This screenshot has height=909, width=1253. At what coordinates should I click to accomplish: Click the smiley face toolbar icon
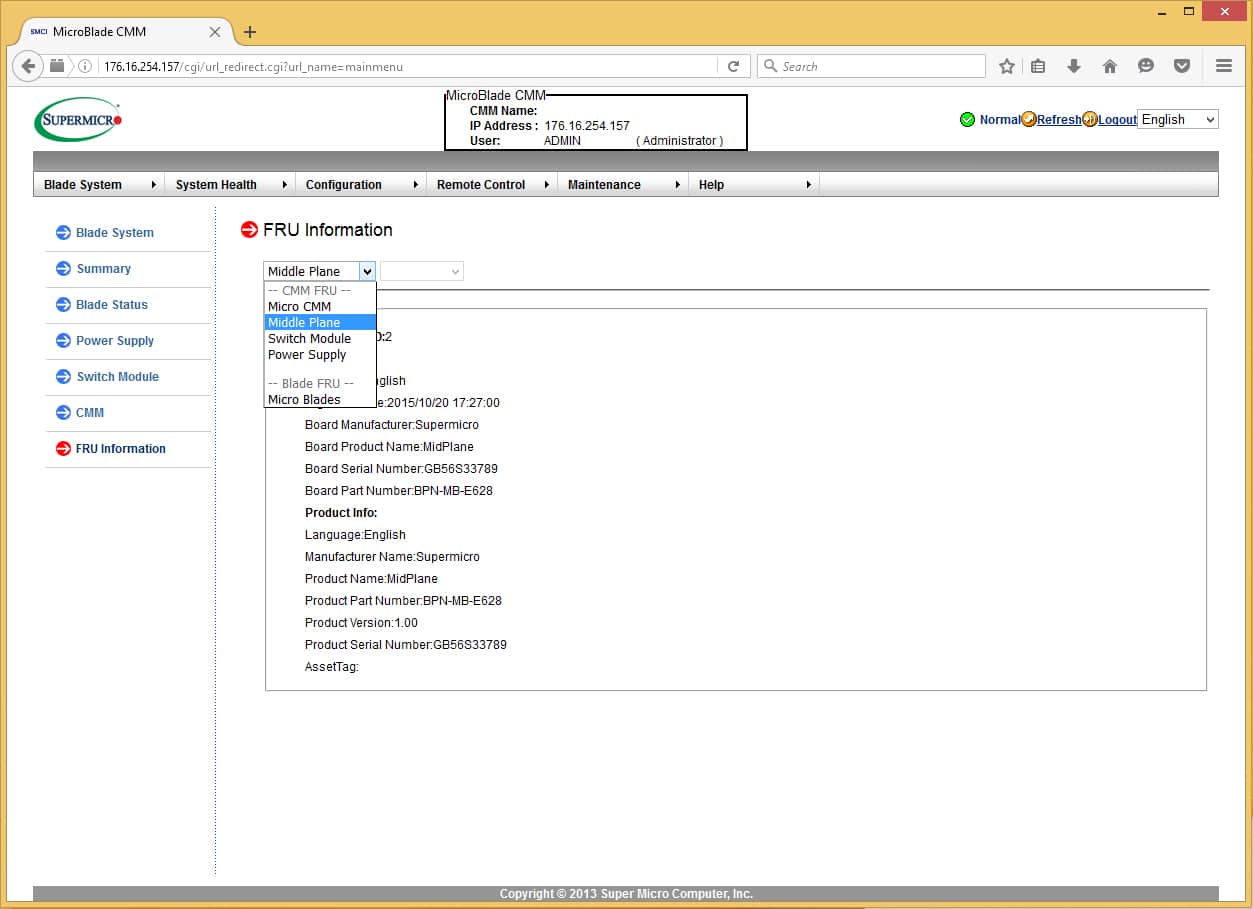pyautogui.click(x=1146, y=66)
